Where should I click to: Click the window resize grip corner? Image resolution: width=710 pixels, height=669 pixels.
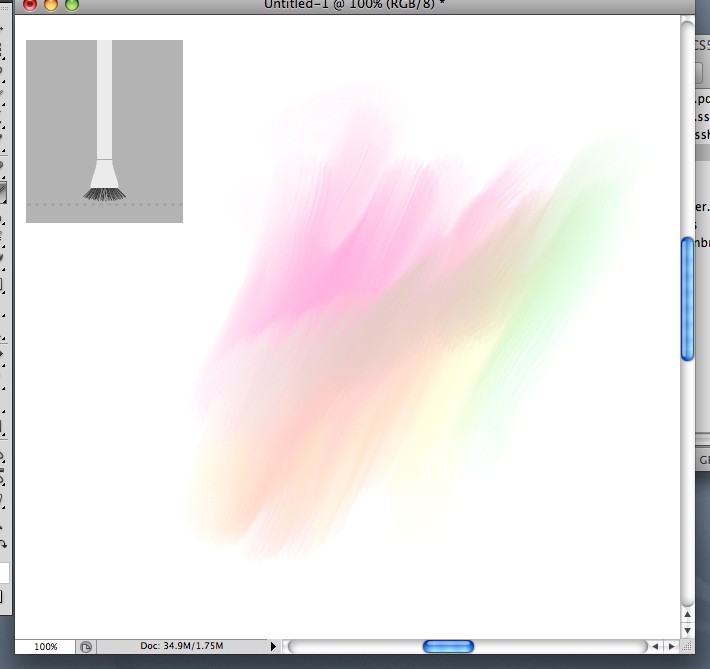(x=687, y=647)
